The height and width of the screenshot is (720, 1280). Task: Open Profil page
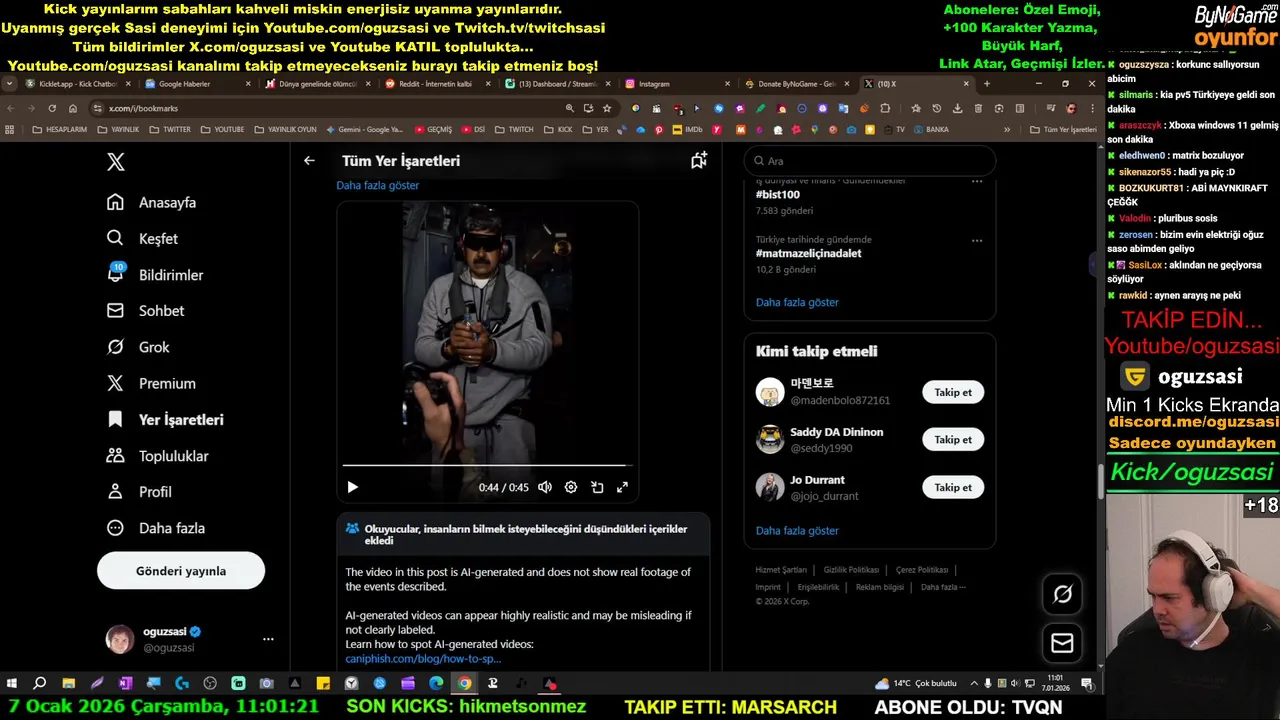(x=139, y=492)
